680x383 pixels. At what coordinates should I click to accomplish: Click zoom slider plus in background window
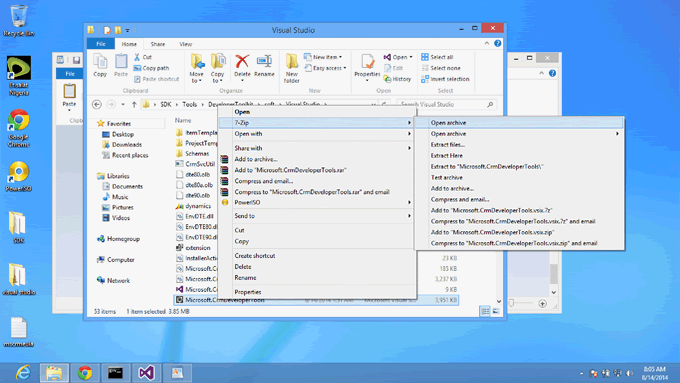543,304
